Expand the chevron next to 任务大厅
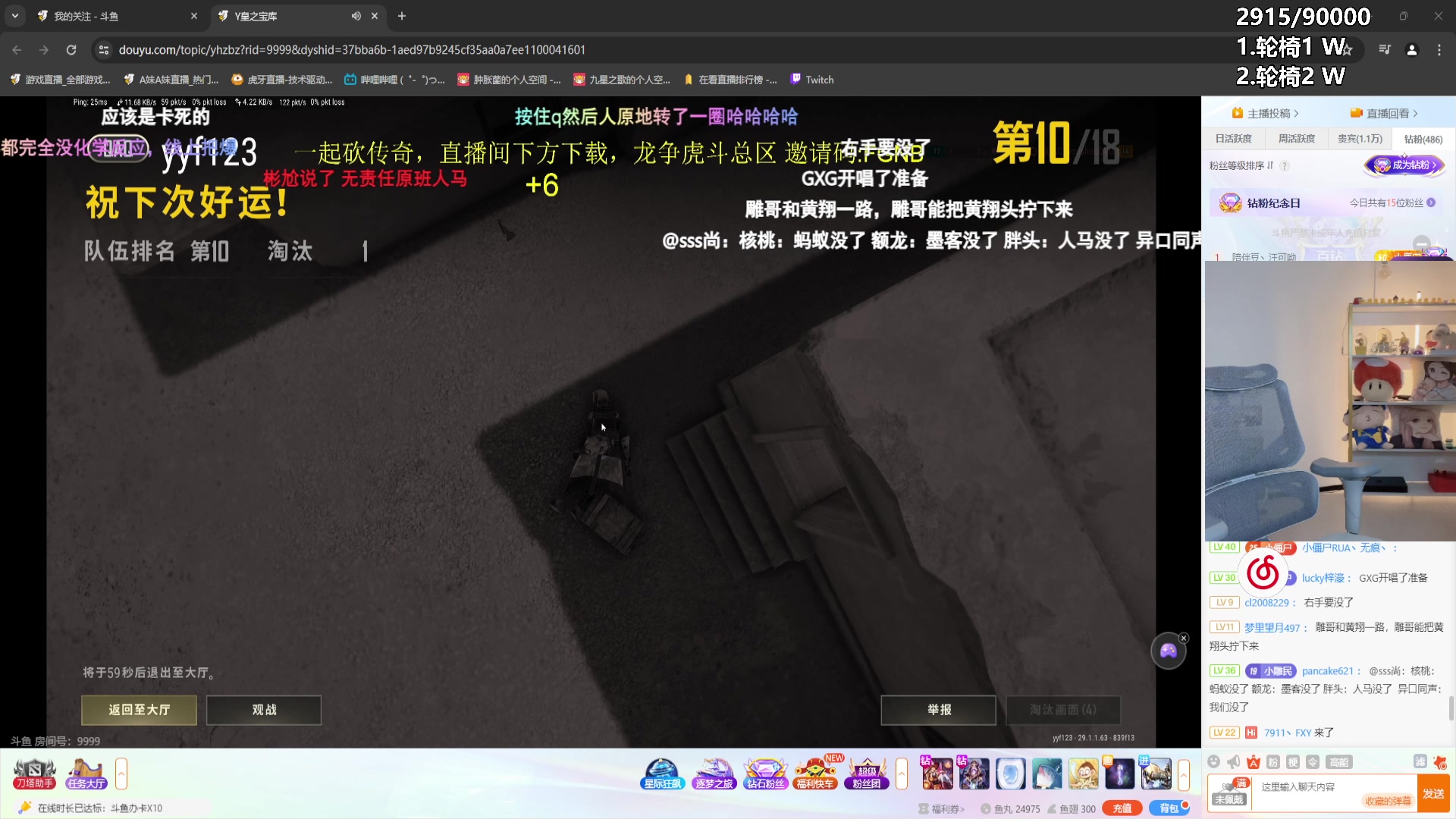 click(121, 773)
